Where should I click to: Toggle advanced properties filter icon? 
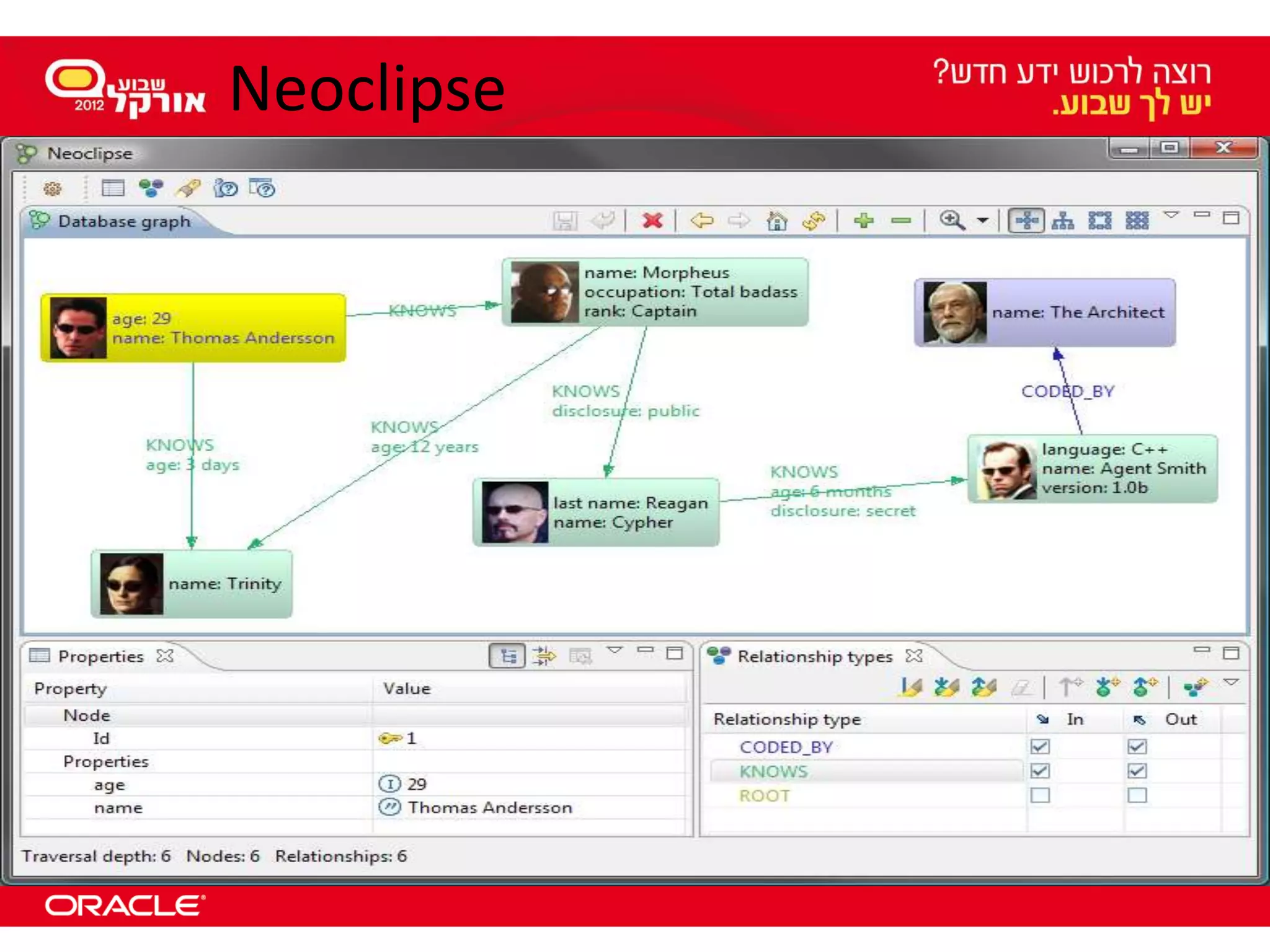click(x=544, y=656)
